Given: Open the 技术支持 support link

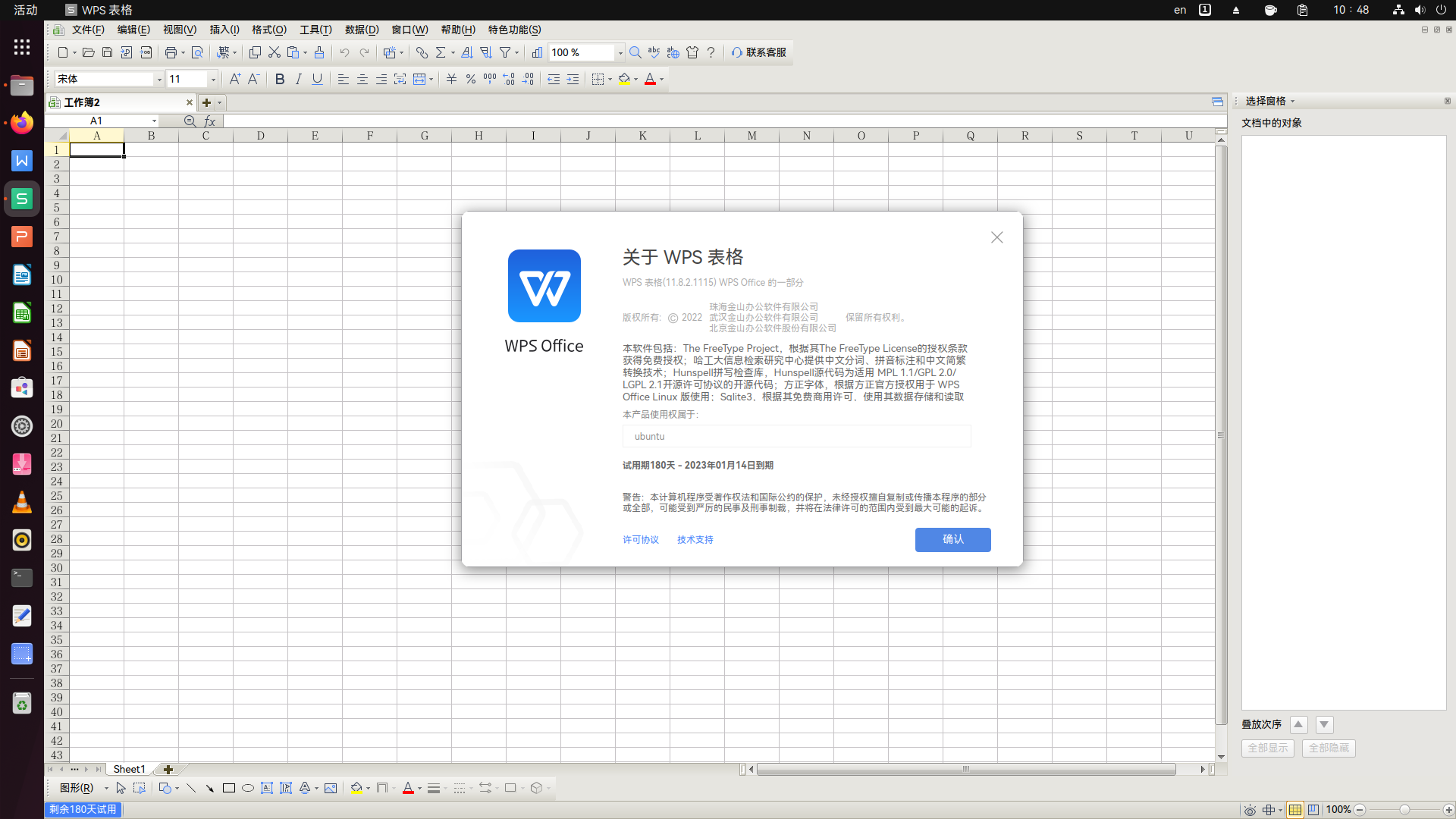Looking at the screenshot, I should point(695,540).
